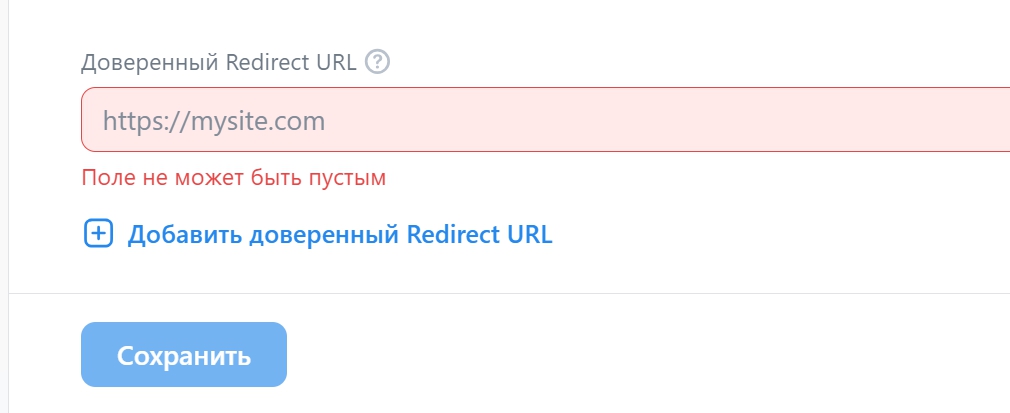Select the https://mysite.com placeholder text
Screen dimensions: 1010x413
point(214,121)
